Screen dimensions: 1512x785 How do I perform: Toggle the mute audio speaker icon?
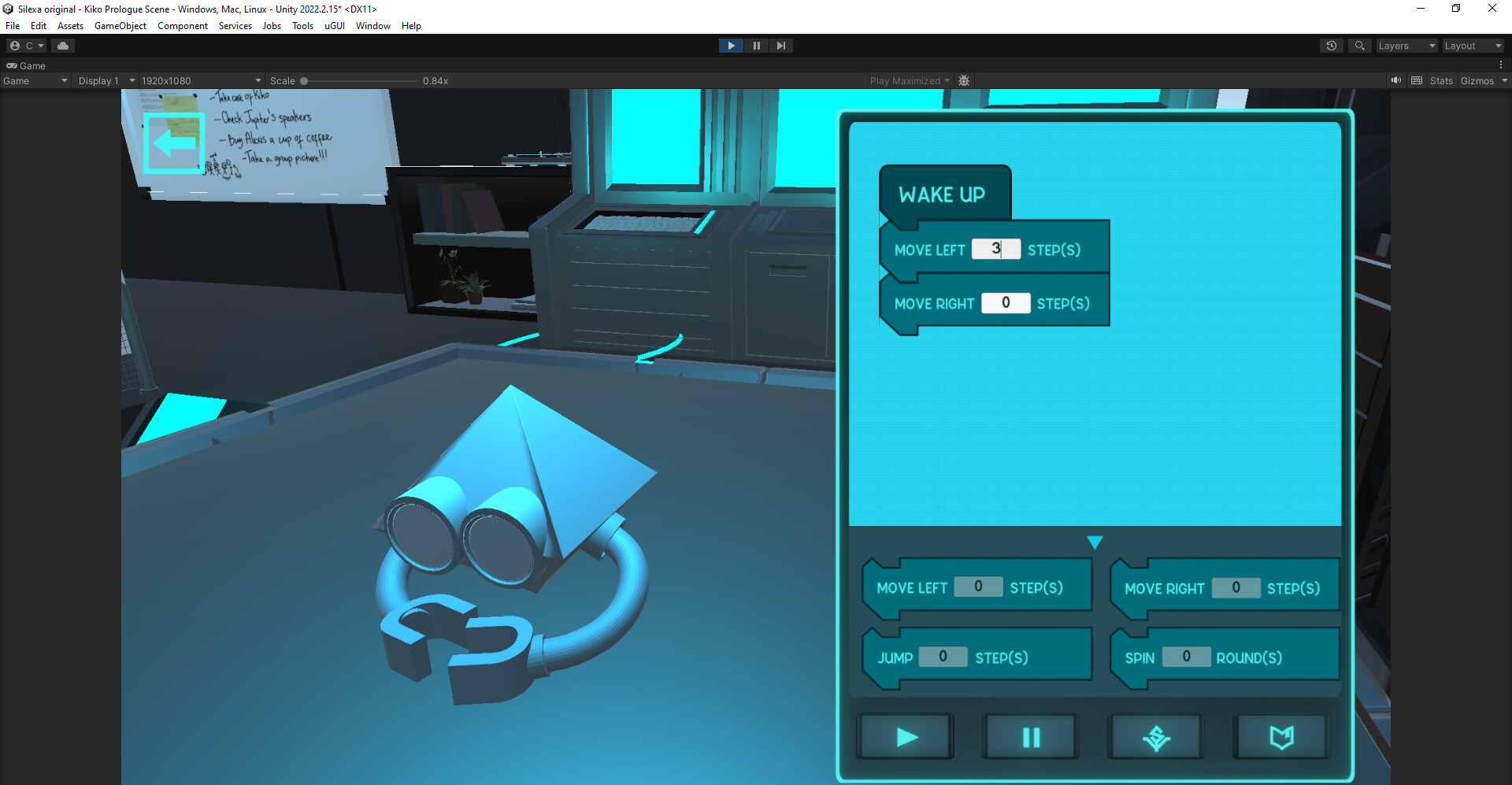[1396, 80]
